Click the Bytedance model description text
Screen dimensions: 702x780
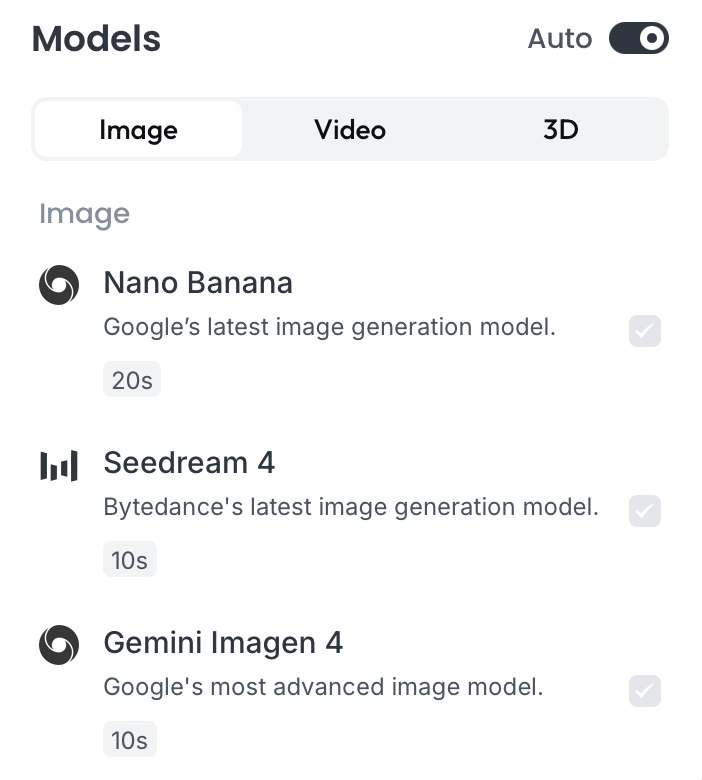(351, 507)
